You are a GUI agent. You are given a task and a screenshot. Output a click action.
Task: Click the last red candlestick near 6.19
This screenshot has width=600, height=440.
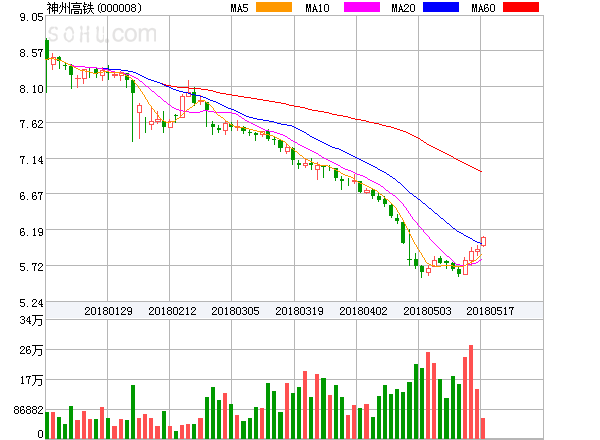click(483, 241)
